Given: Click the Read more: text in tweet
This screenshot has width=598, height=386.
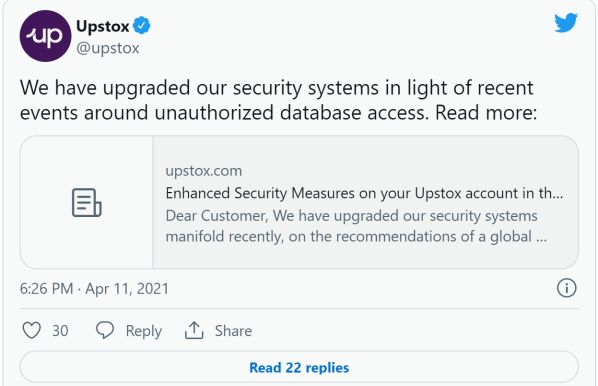Looking at the screenshot, I should point(486,113).
